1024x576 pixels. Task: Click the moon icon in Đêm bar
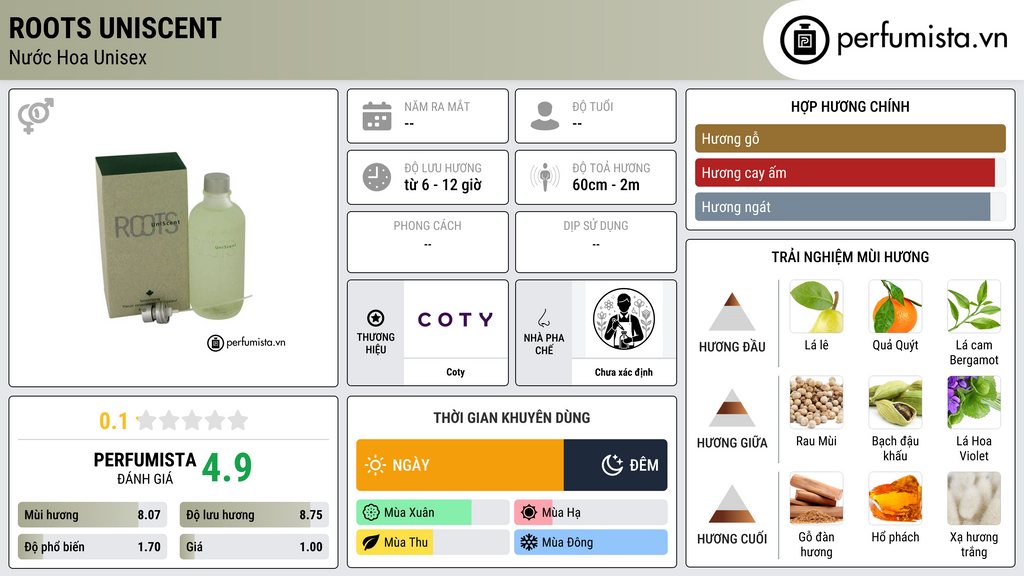[612, 465]
